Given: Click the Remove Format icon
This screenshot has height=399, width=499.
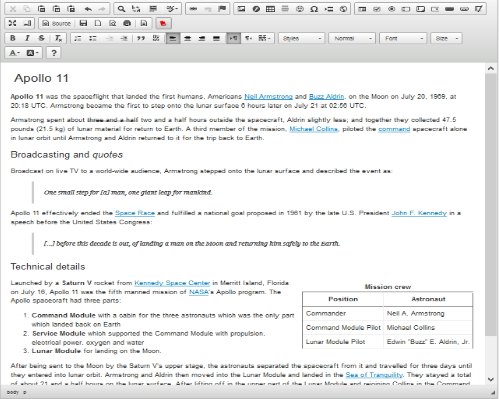Looking at the screenshot, I should pos(58,38).
